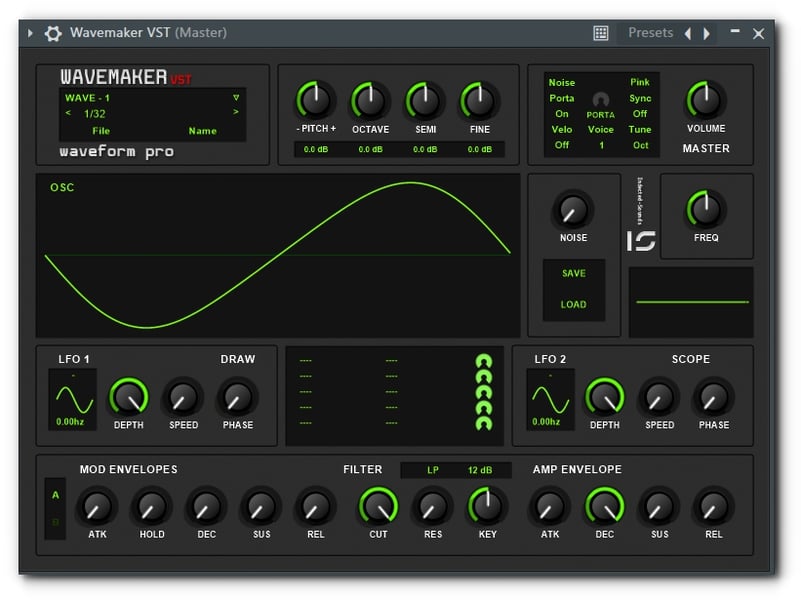The width and height of the screenshot is (801, 600).
Task: Open the plugin settings gear icon
Action: [x=53, y=33]
